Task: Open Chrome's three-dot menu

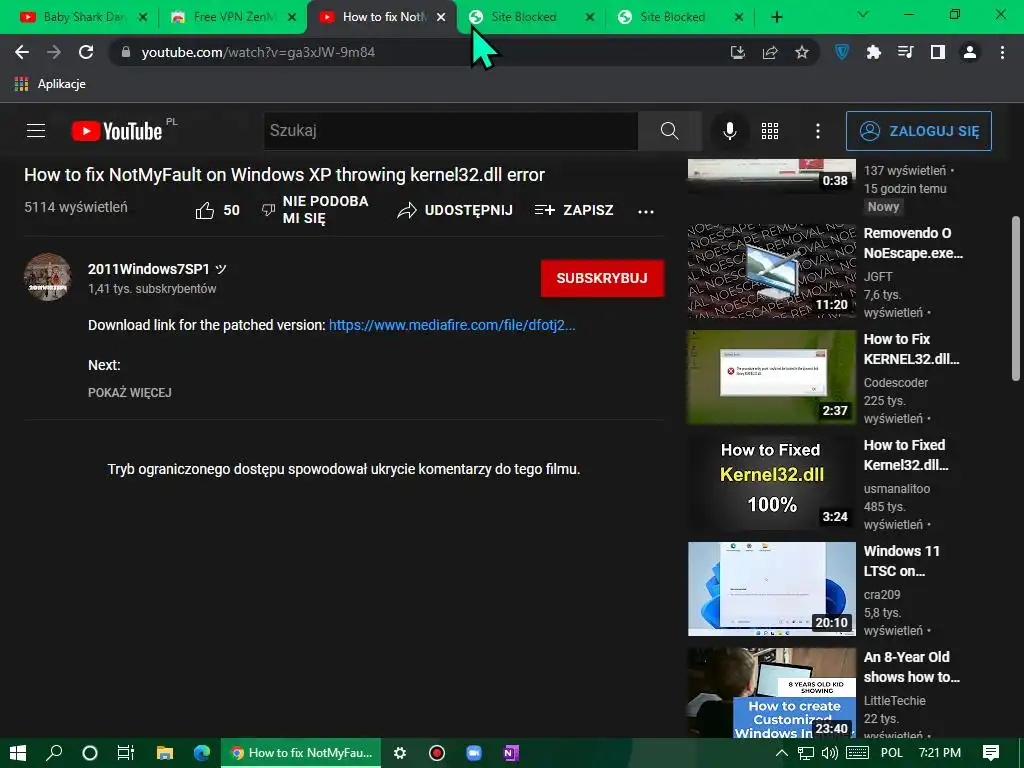Action: pyautogui.click(x=1002, y=52)
